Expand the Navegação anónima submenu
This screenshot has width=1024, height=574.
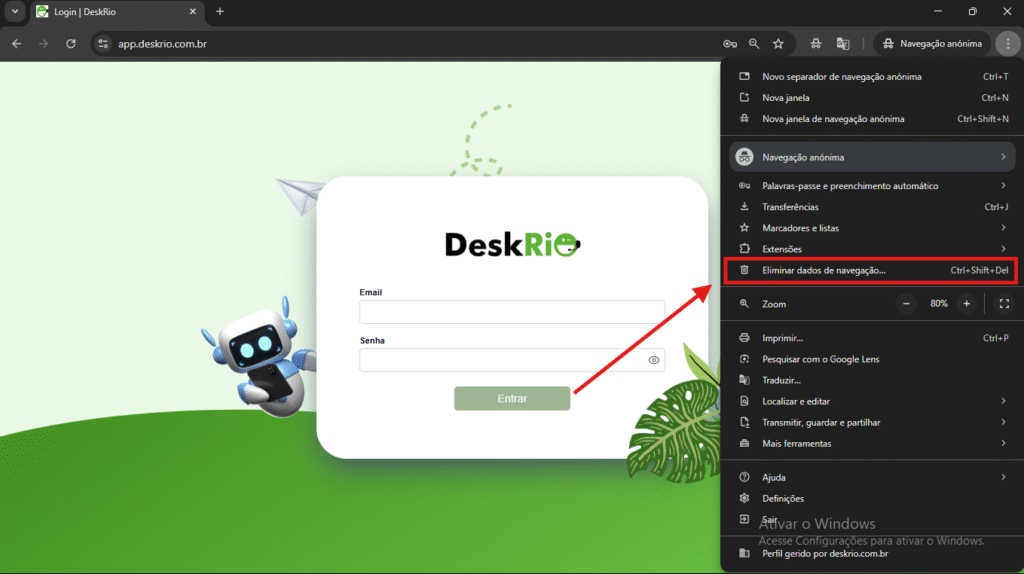pos(872,157)
